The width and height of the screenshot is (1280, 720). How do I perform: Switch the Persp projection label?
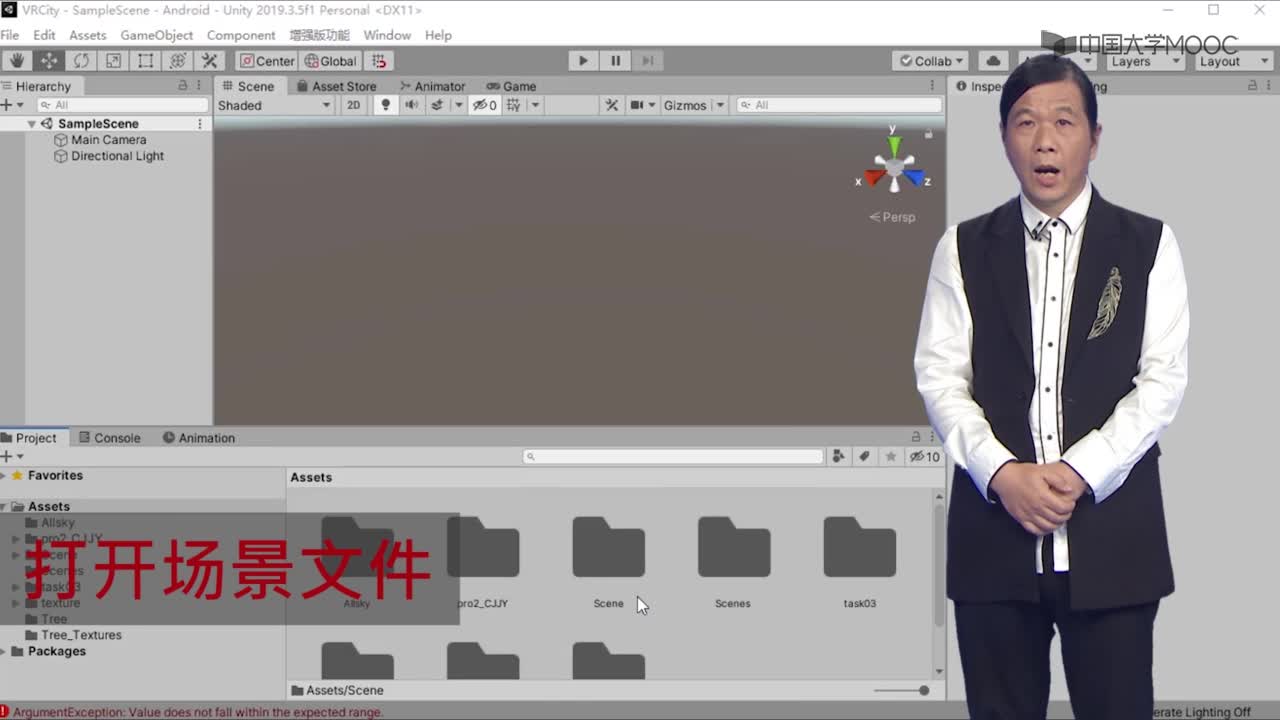click(x=892, y=217)
